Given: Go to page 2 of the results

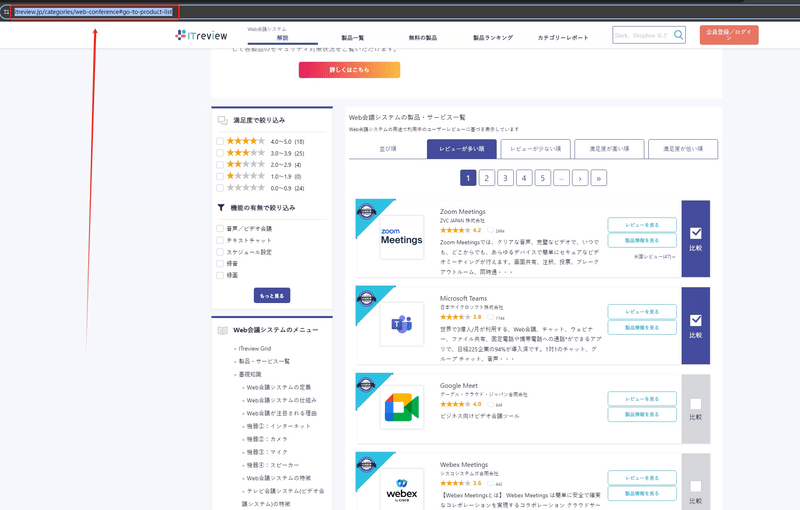Looking at the screenshot, I should [487, 178].
